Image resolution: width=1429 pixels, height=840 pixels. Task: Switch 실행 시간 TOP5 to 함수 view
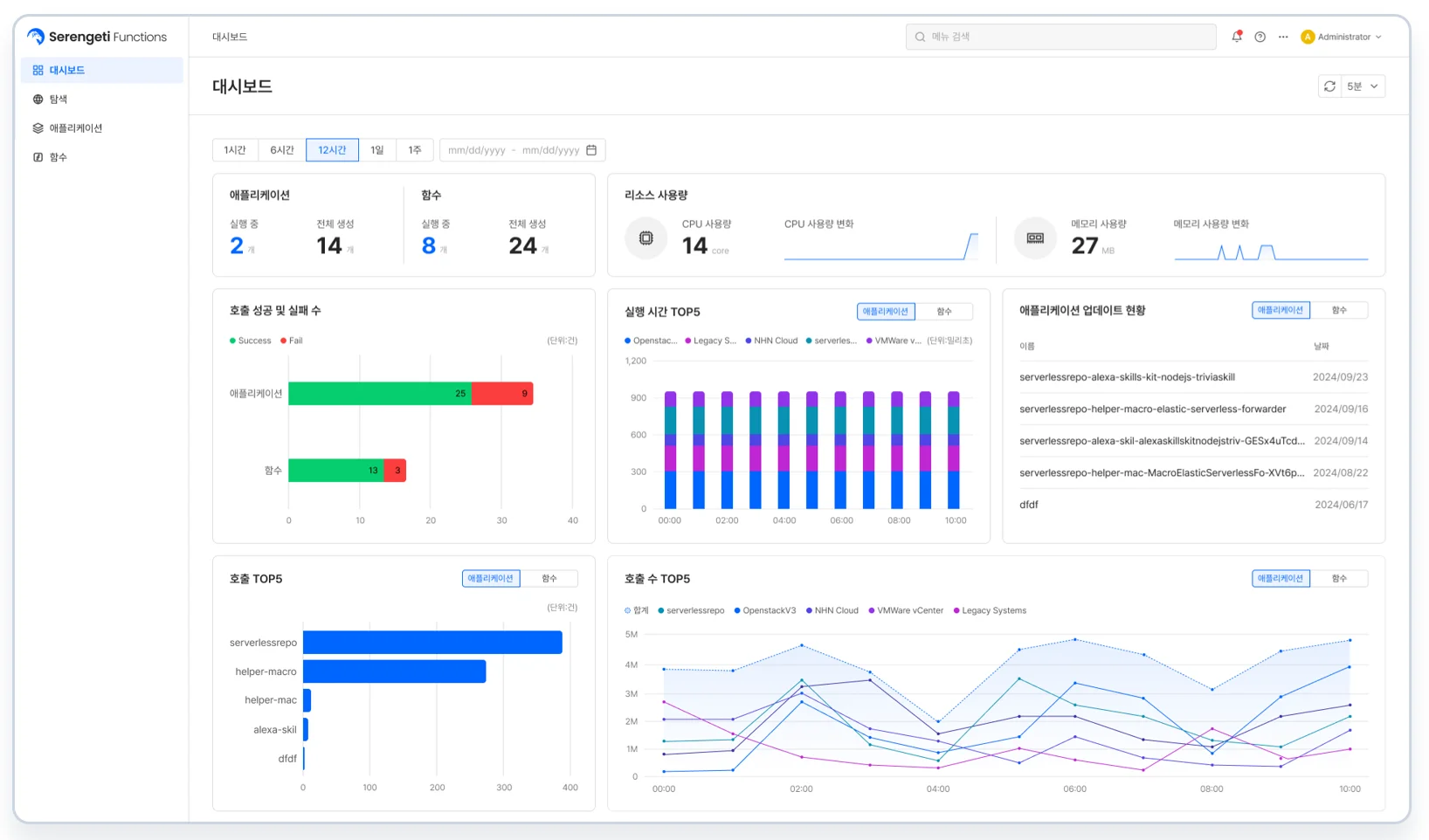tap(943, 312)
